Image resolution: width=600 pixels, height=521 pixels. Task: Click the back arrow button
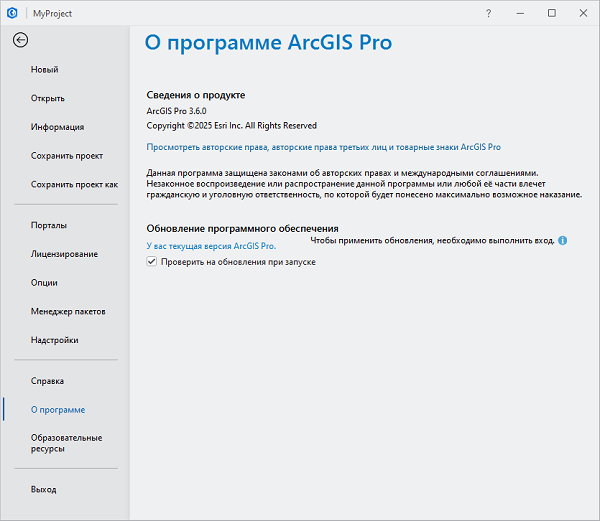pos(20,40)
